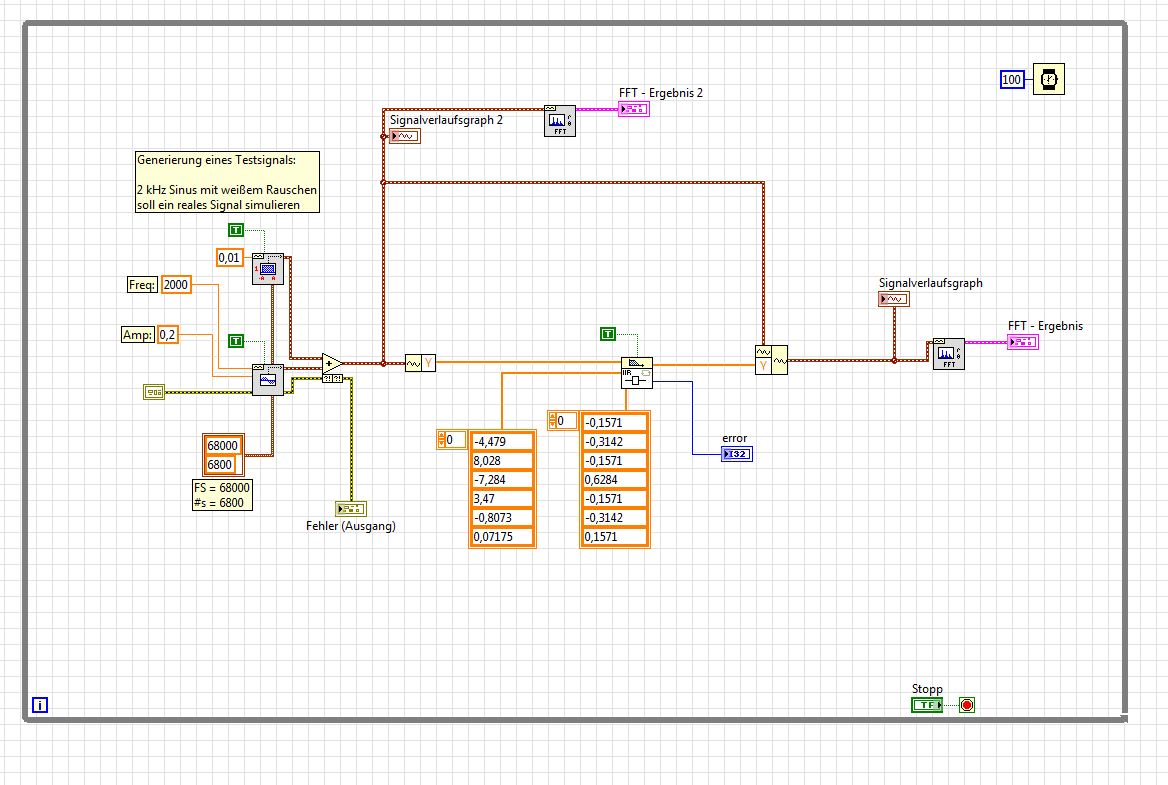The width and height of the screenshot is (1168, 785).
Task: Click the 3,47 array element
Action: tap(503, 499)
